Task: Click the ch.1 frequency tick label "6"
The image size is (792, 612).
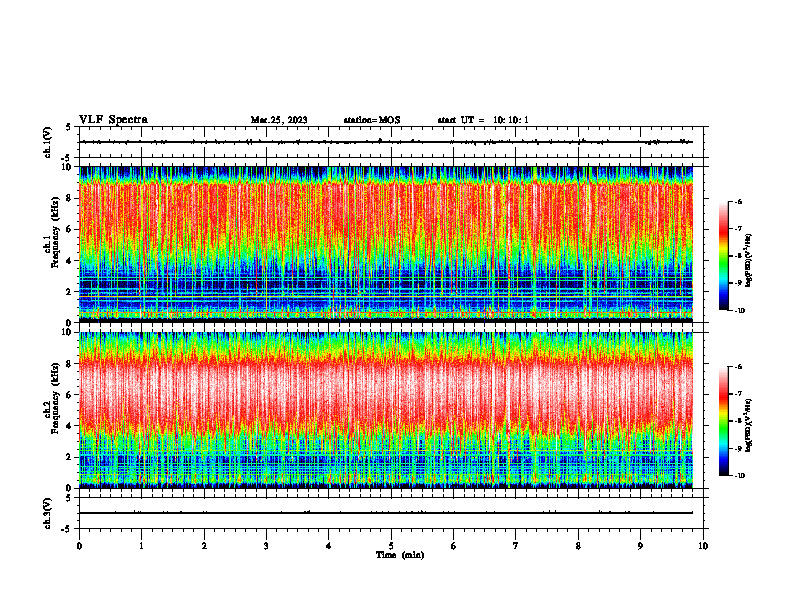Action: pos(70,229)
